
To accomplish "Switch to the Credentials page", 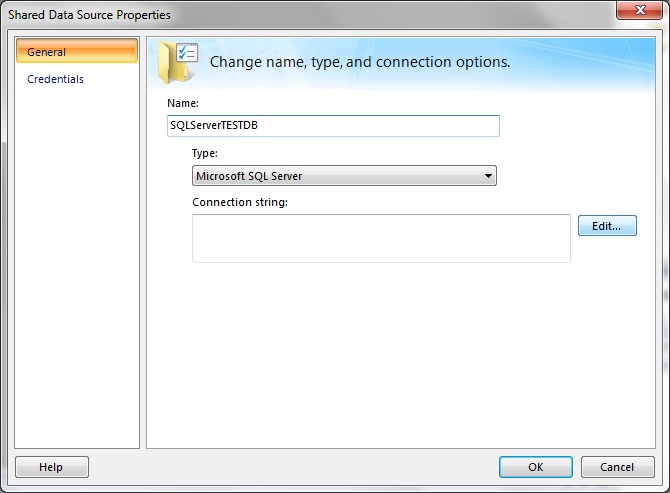I will click(56, 79).
